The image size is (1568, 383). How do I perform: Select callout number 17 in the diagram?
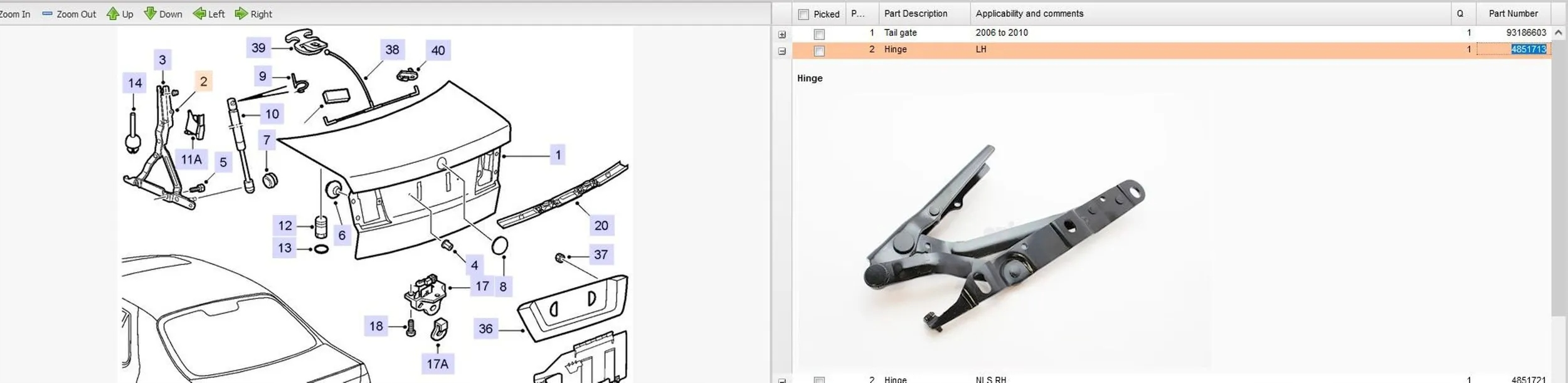(x=482, y=286)
